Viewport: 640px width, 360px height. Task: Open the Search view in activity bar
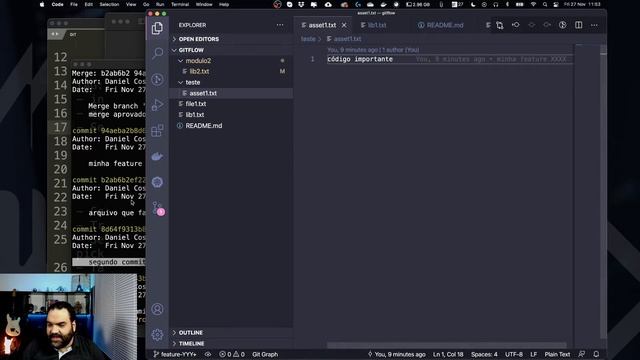157,53
